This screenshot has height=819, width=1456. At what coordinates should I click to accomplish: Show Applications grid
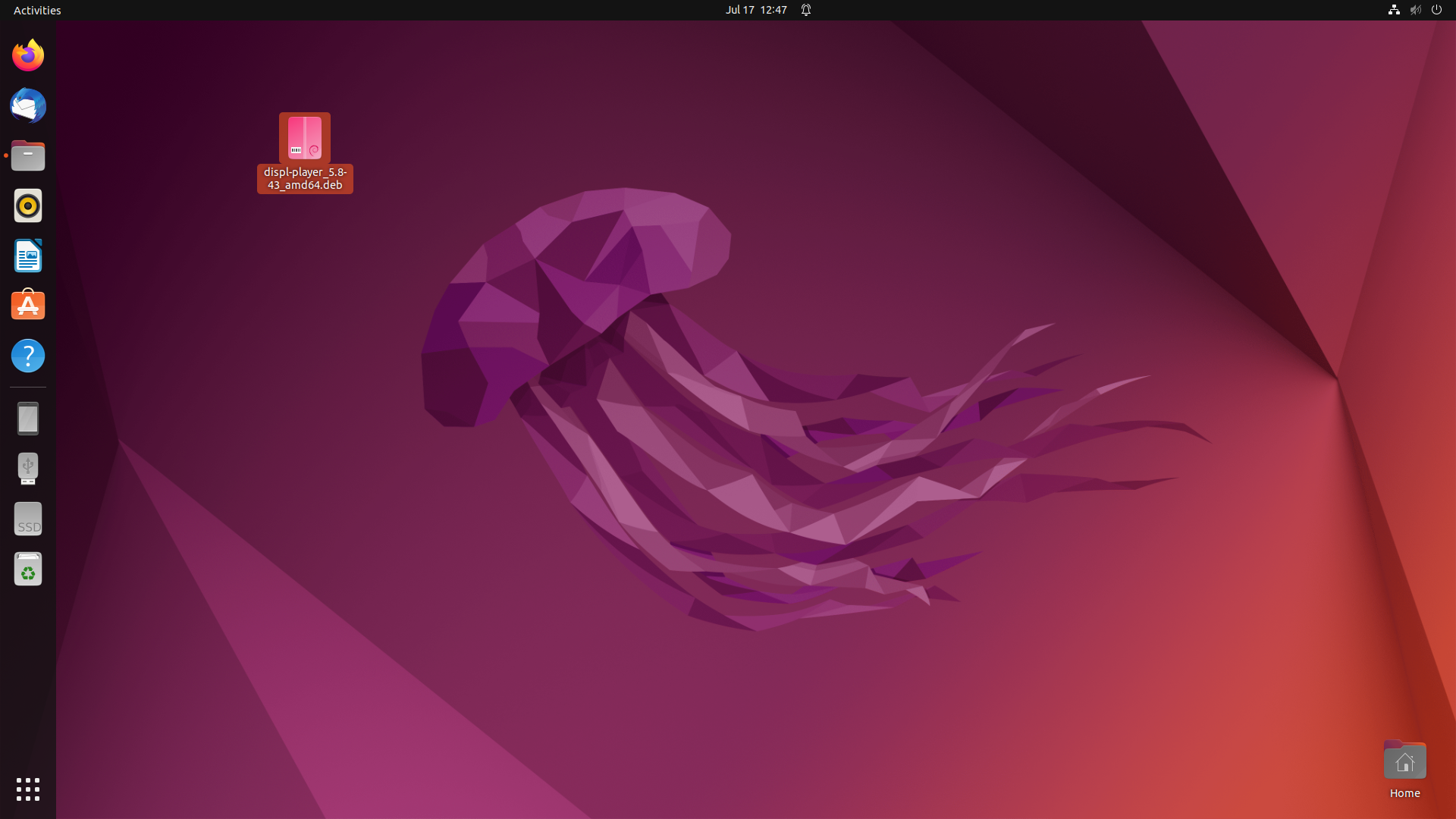[28, 789]
